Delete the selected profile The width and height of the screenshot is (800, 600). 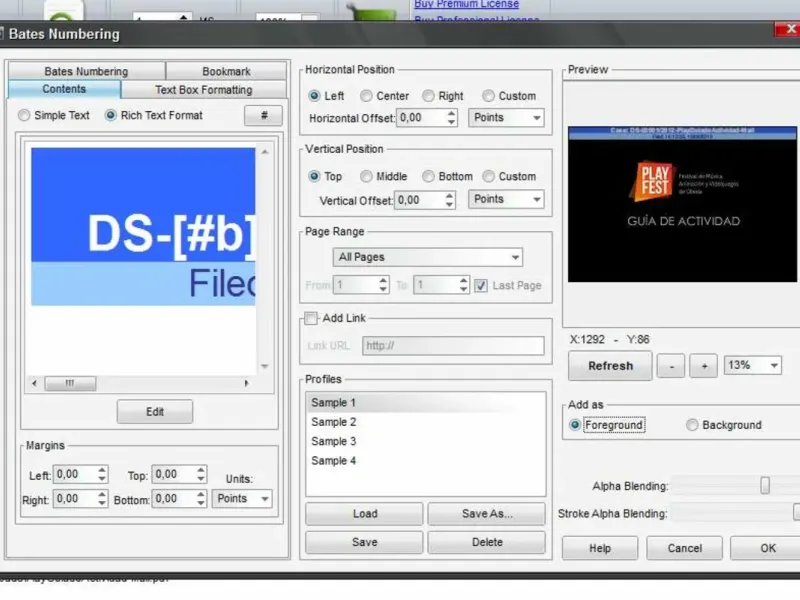click(487, 542)
